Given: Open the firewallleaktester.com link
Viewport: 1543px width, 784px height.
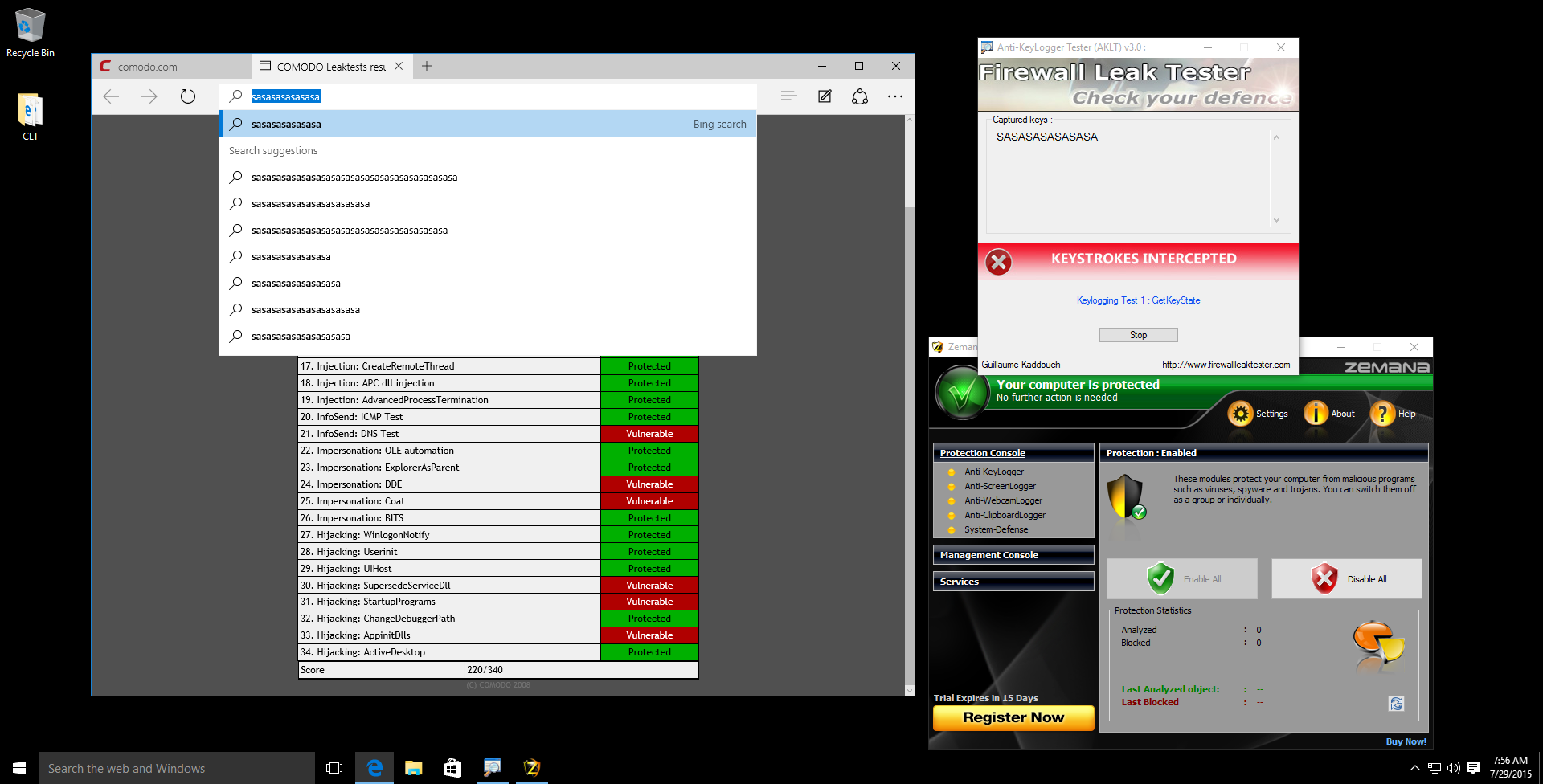Looking at the screenshot, I should [1226, 365].
